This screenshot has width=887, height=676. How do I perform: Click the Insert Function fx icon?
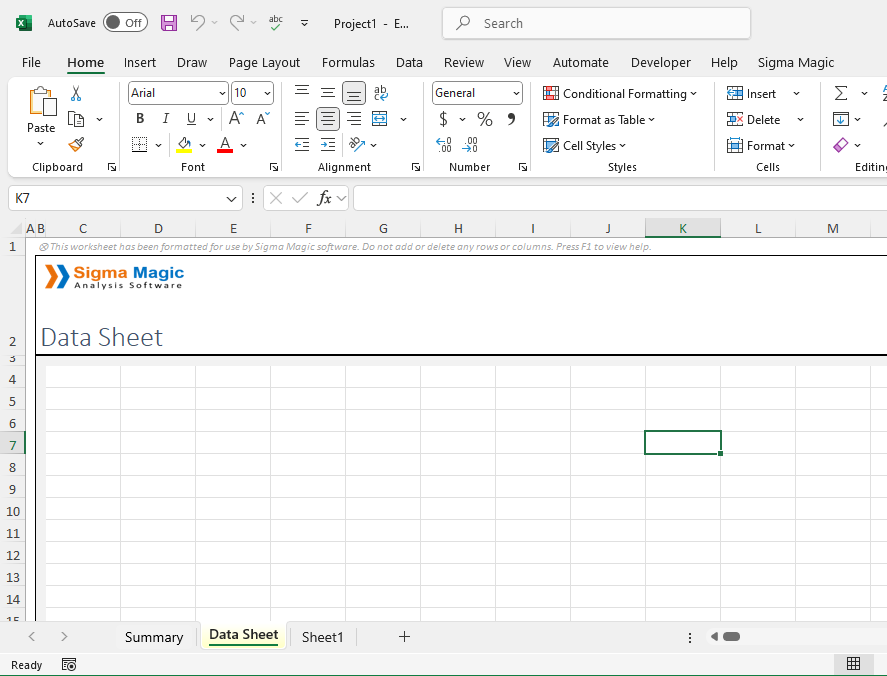tap(324, 198)
